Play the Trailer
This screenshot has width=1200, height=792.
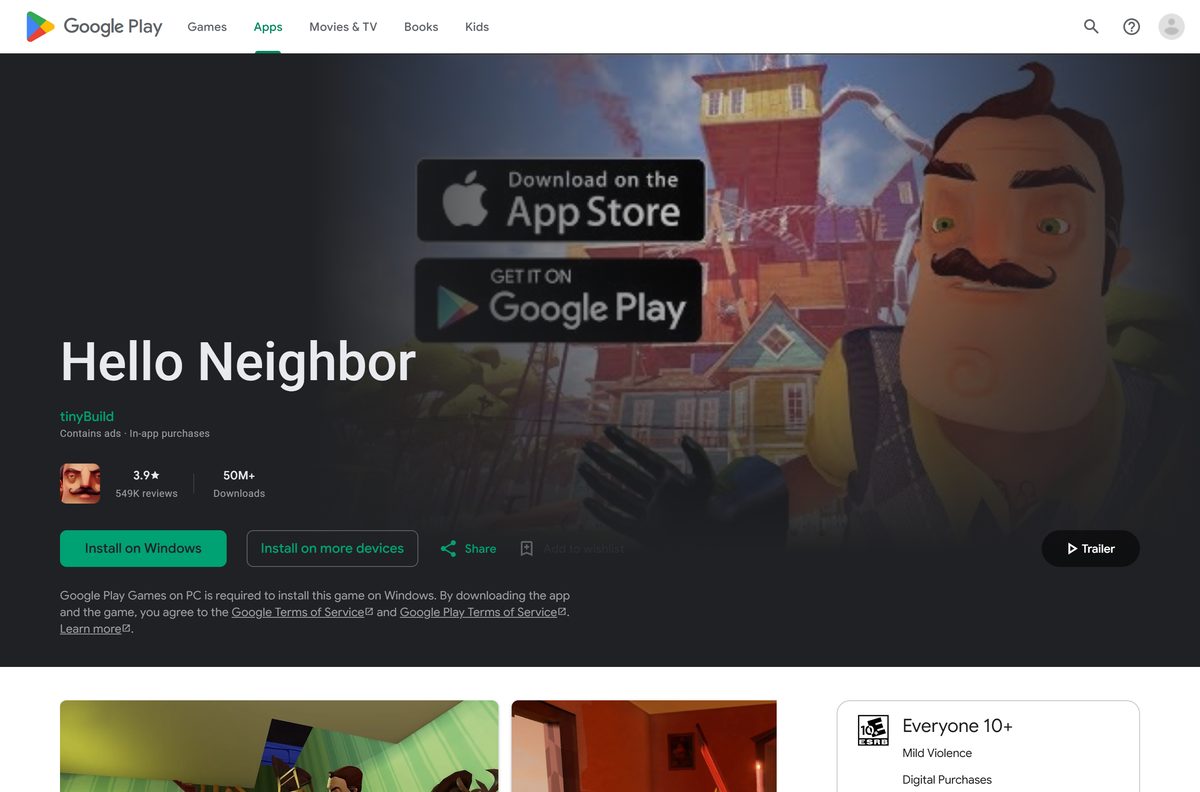click(x=1090, y=548)
